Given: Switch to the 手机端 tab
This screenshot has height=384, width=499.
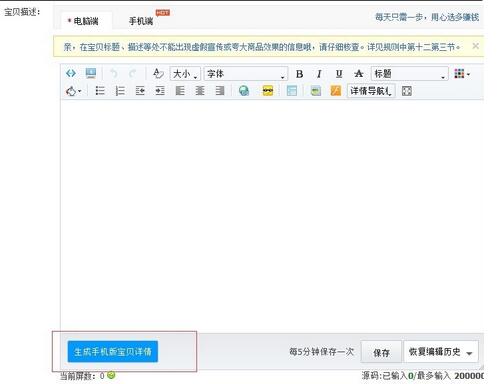Looking at the screenshot, I should [141, 21].
